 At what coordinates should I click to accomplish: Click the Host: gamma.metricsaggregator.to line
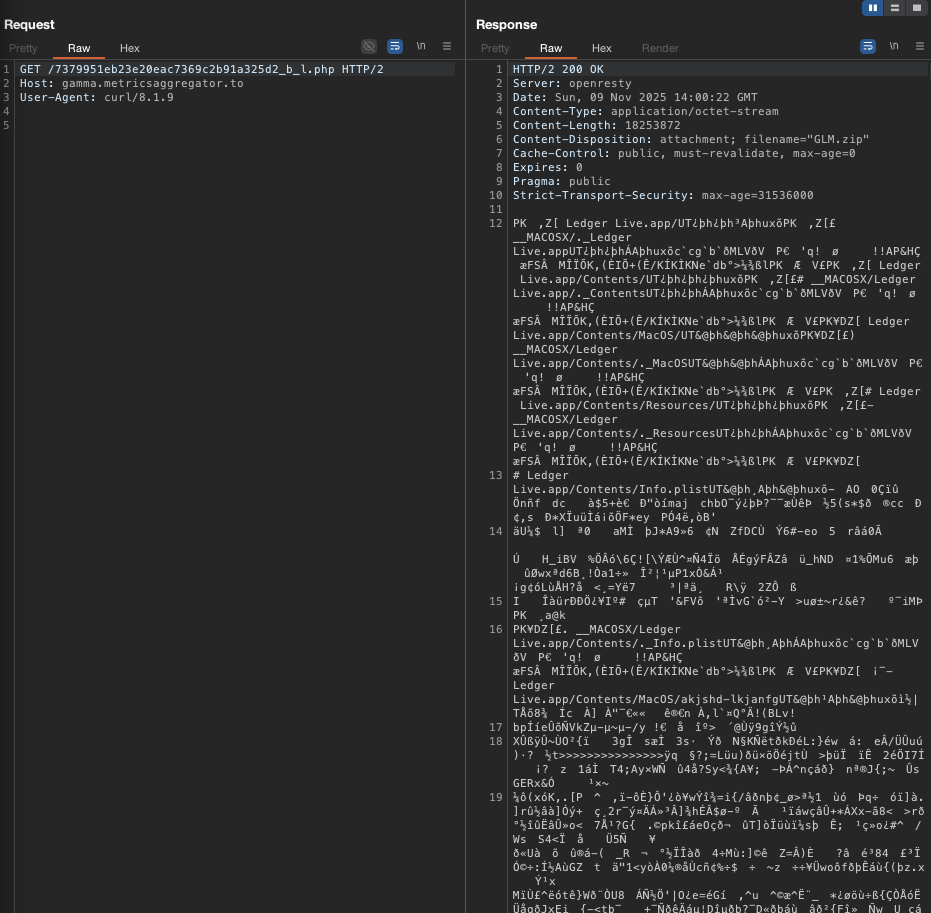pyautogui.click(x=132, y=84)
